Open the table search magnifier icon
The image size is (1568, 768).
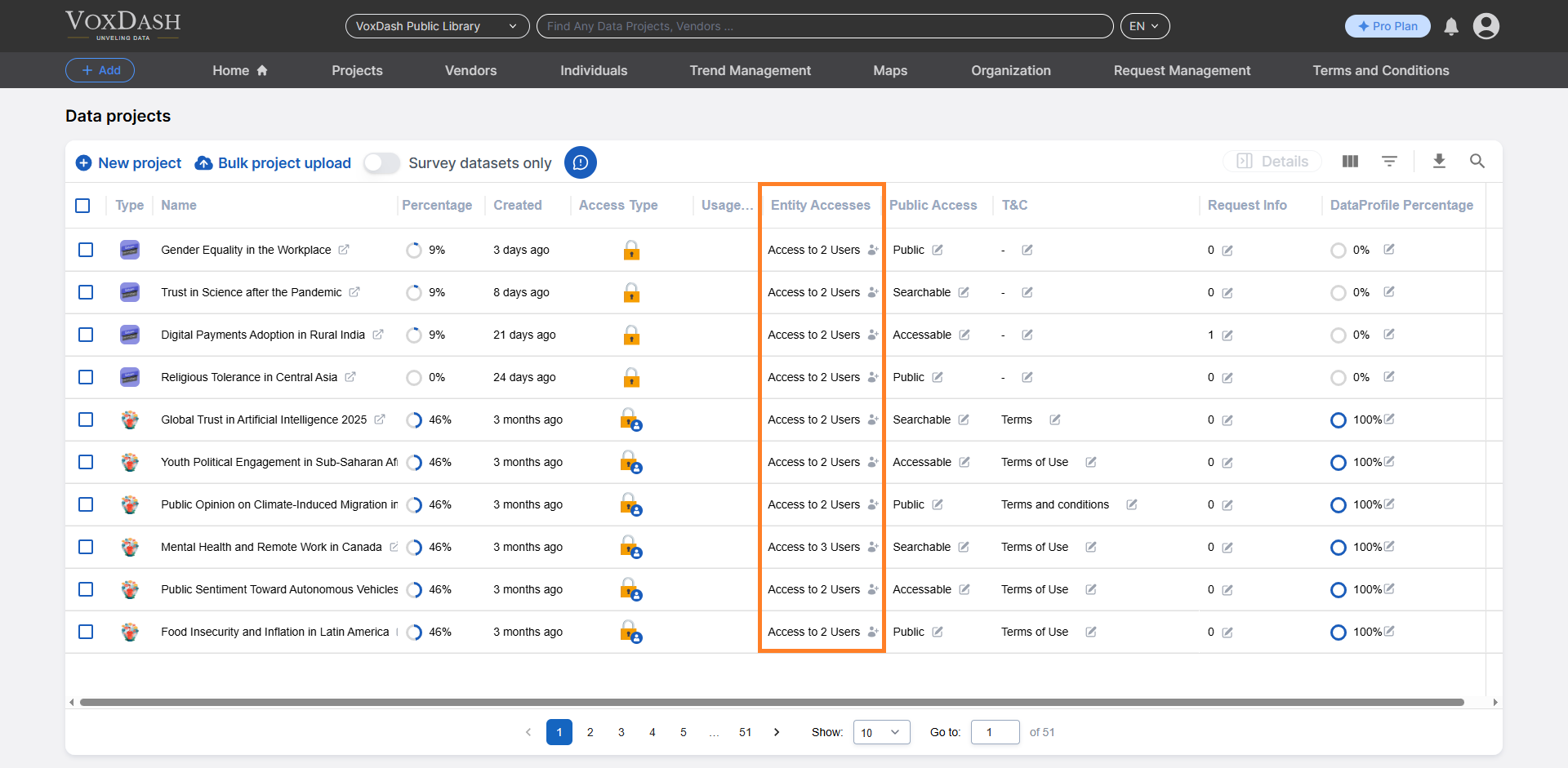tap(1477, 162)
